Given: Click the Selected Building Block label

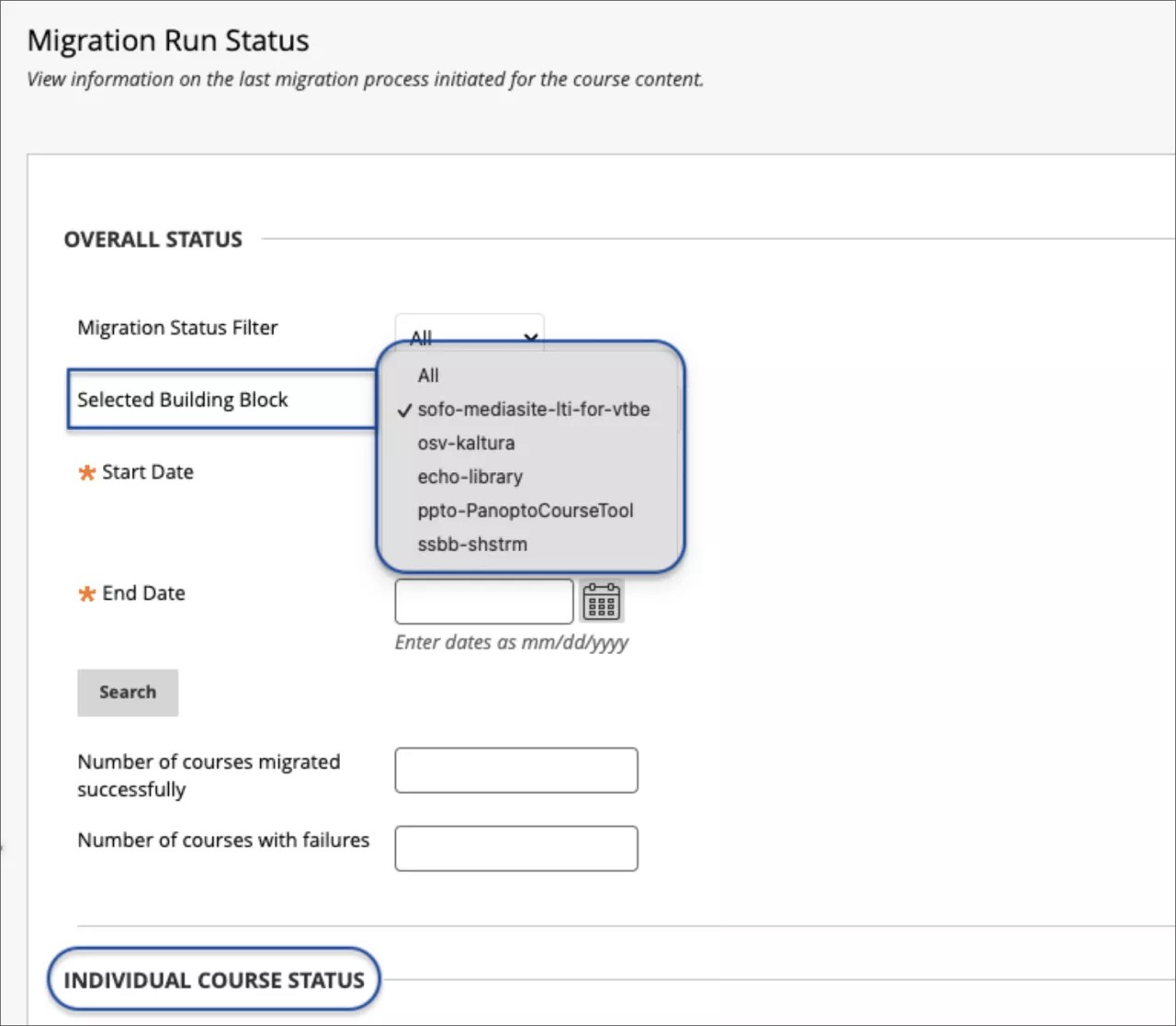Looking at the screenshot, I should 180,400.
